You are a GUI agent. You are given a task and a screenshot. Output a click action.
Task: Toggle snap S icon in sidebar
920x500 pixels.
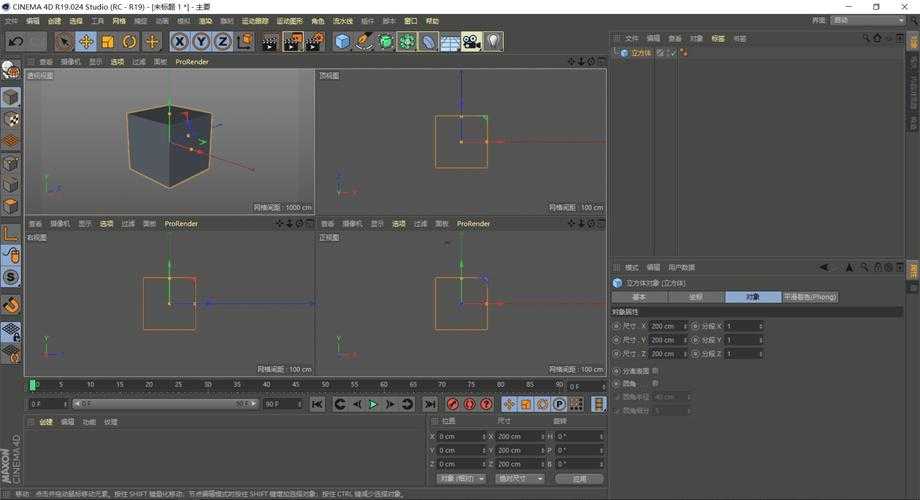(x=11, y=277)
